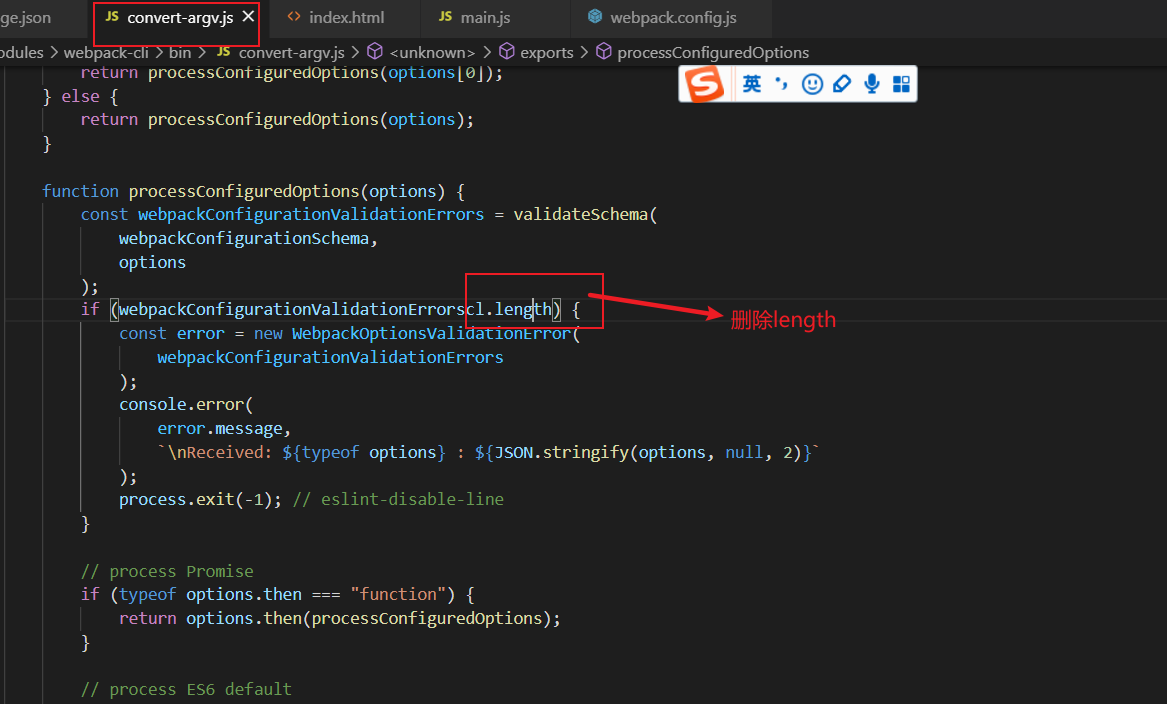Click the Sogou input method logo
Screen dimensions: 1167x704
coord(703,84)
